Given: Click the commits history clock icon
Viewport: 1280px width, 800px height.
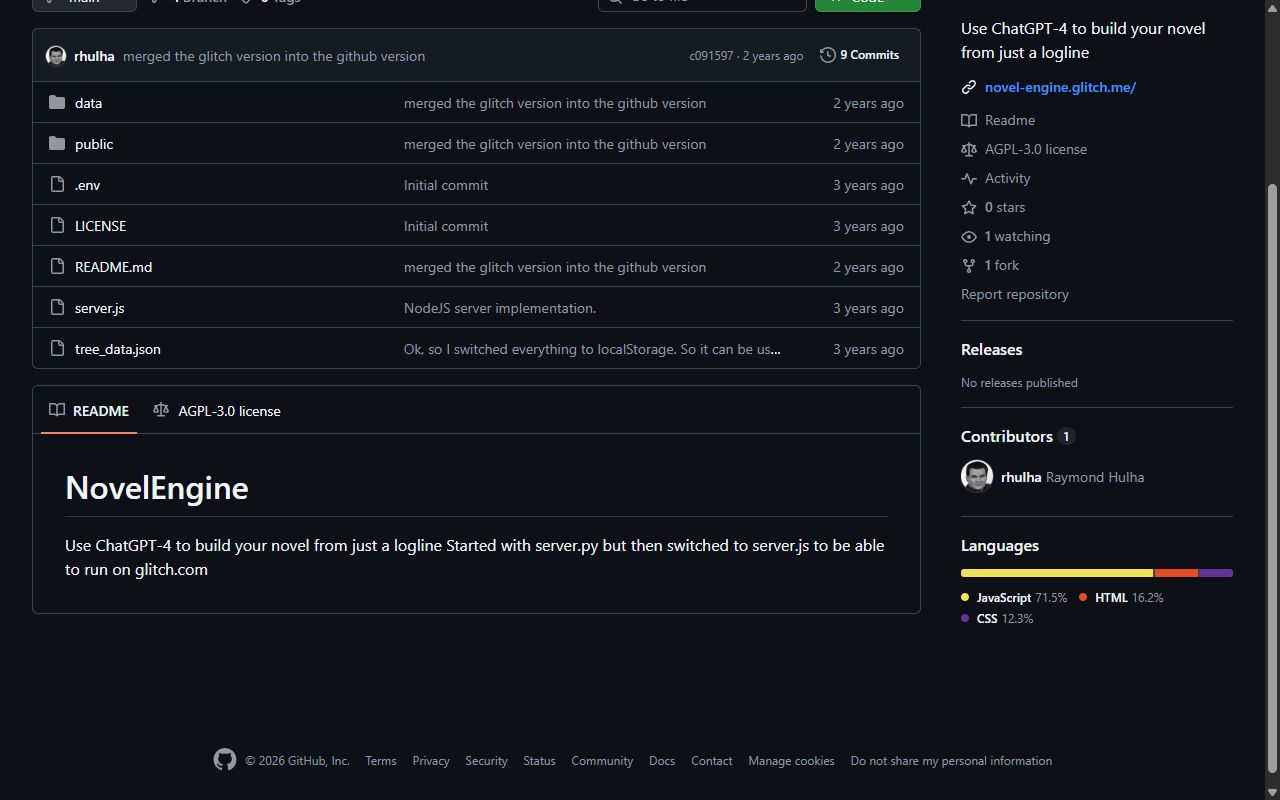Looking at the screenshot, I should pyautogui.click(x=827, y=55).
